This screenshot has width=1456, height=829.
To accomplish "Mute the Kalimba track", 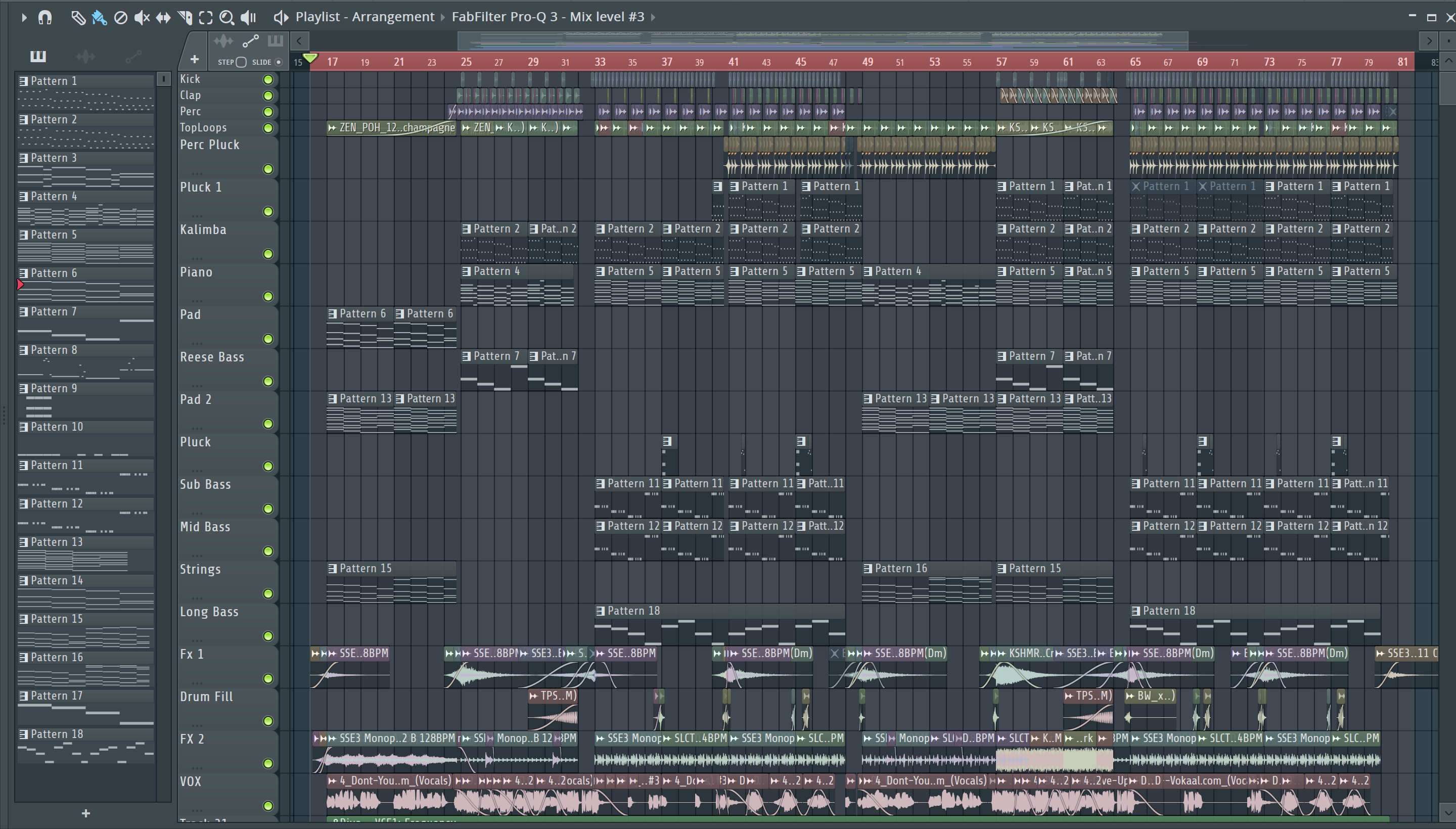I will click(267, 254).
